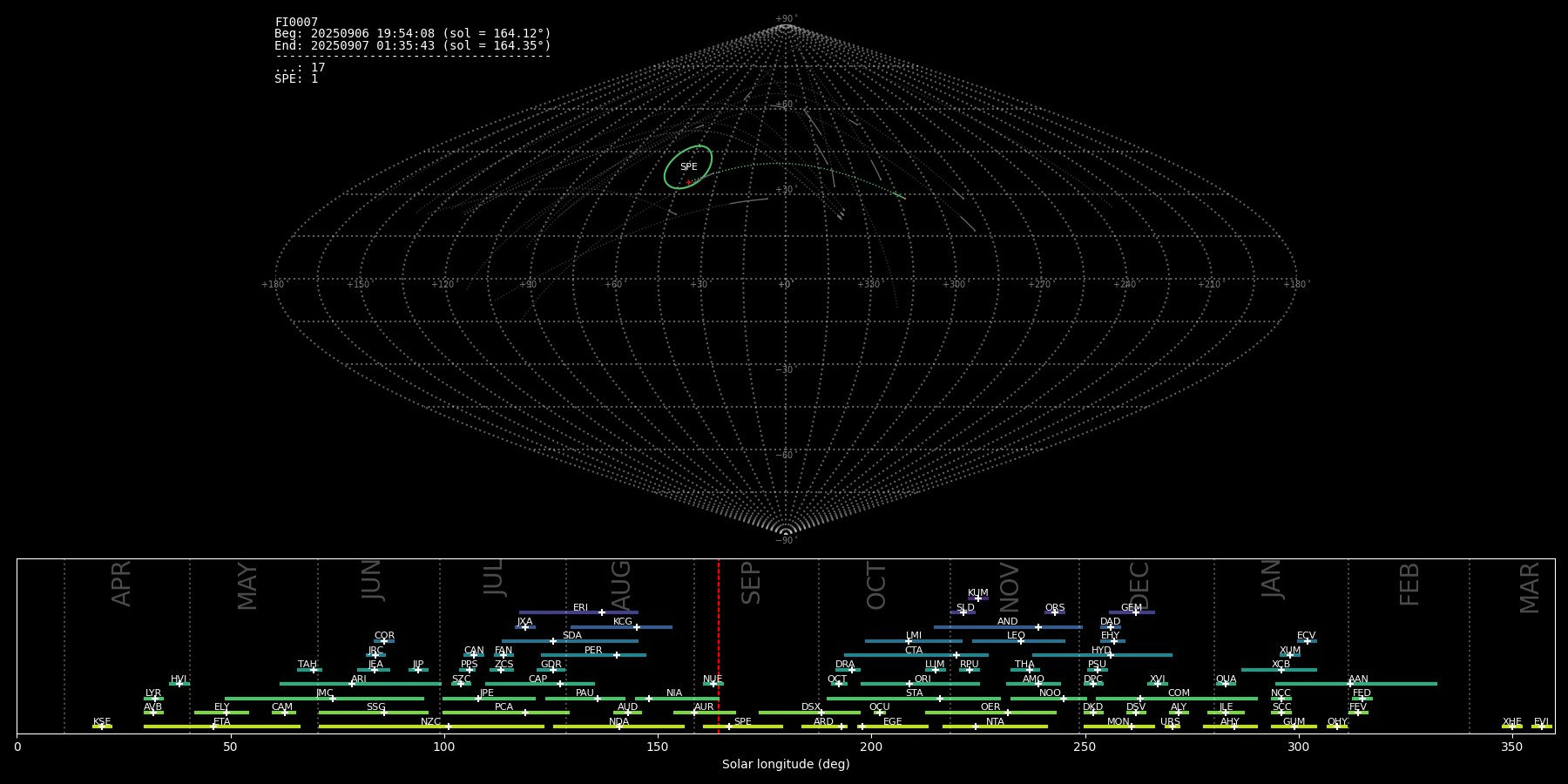Select the SPE label in sky map
The width and height of the screenshot is (1568, 784).
688,166
